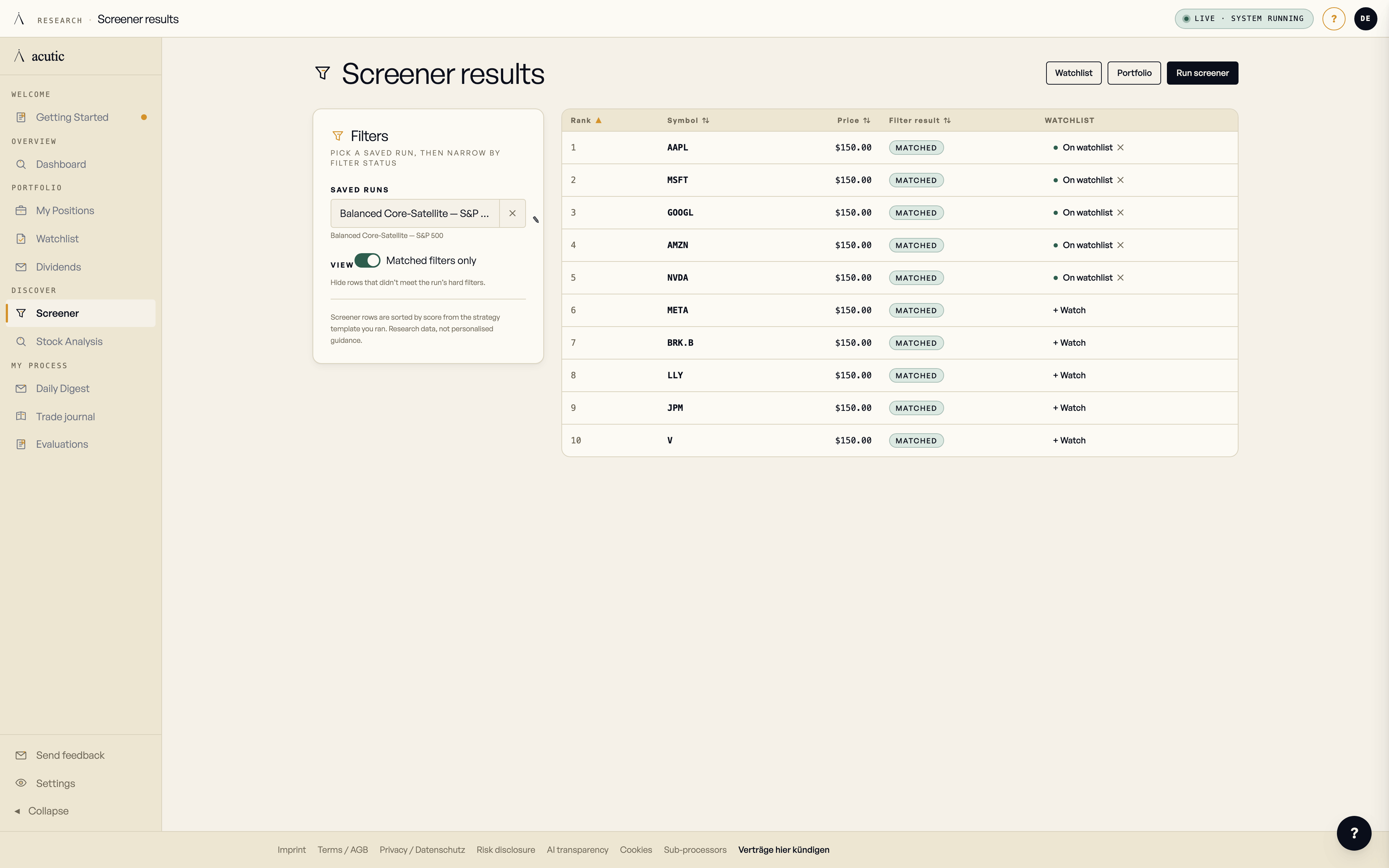Click the Portfolio button in the header
The width and height of the screenshot is (1389, 868).
(x=1134, y=73)
